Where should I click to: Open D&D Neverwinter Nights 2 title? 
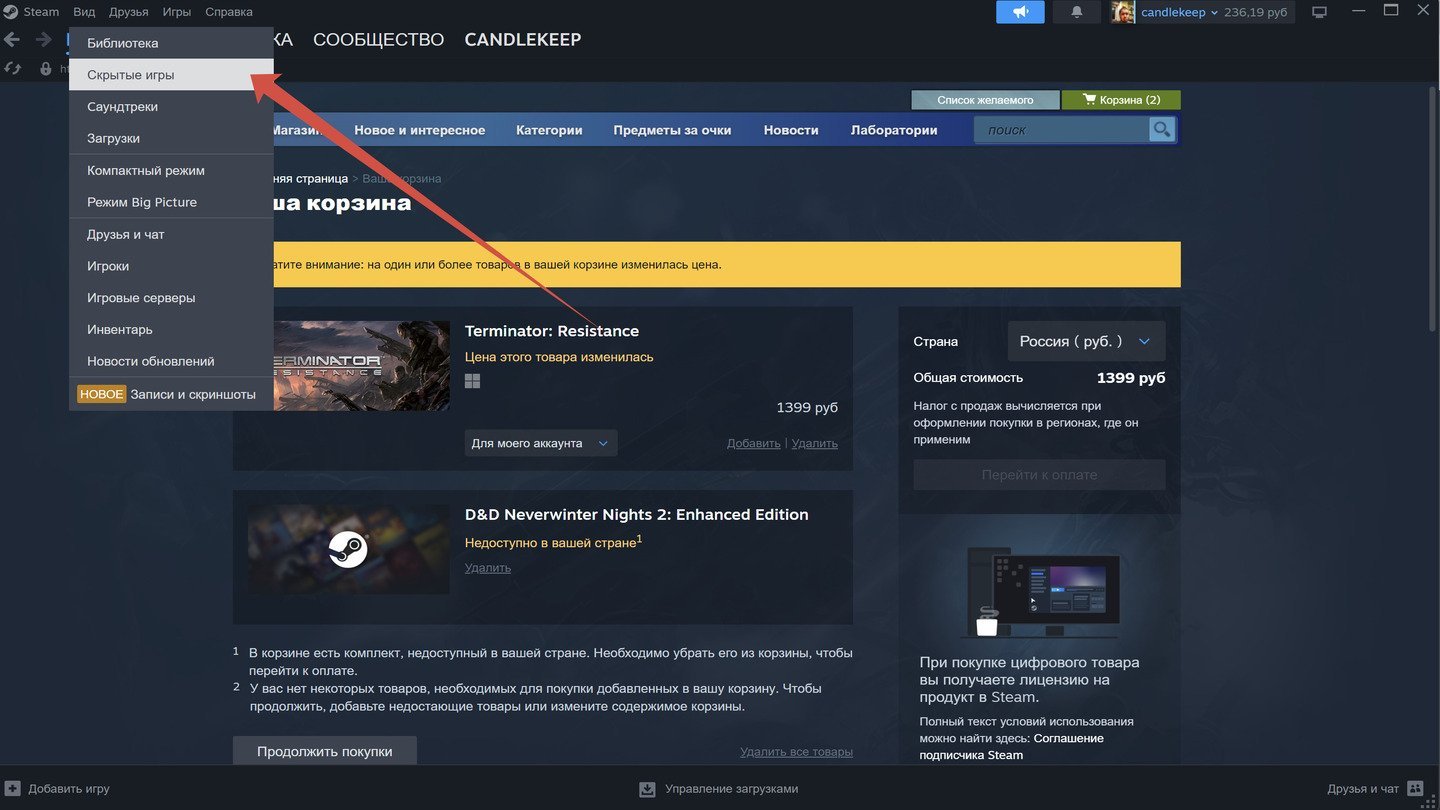click(x=637, y=514)
